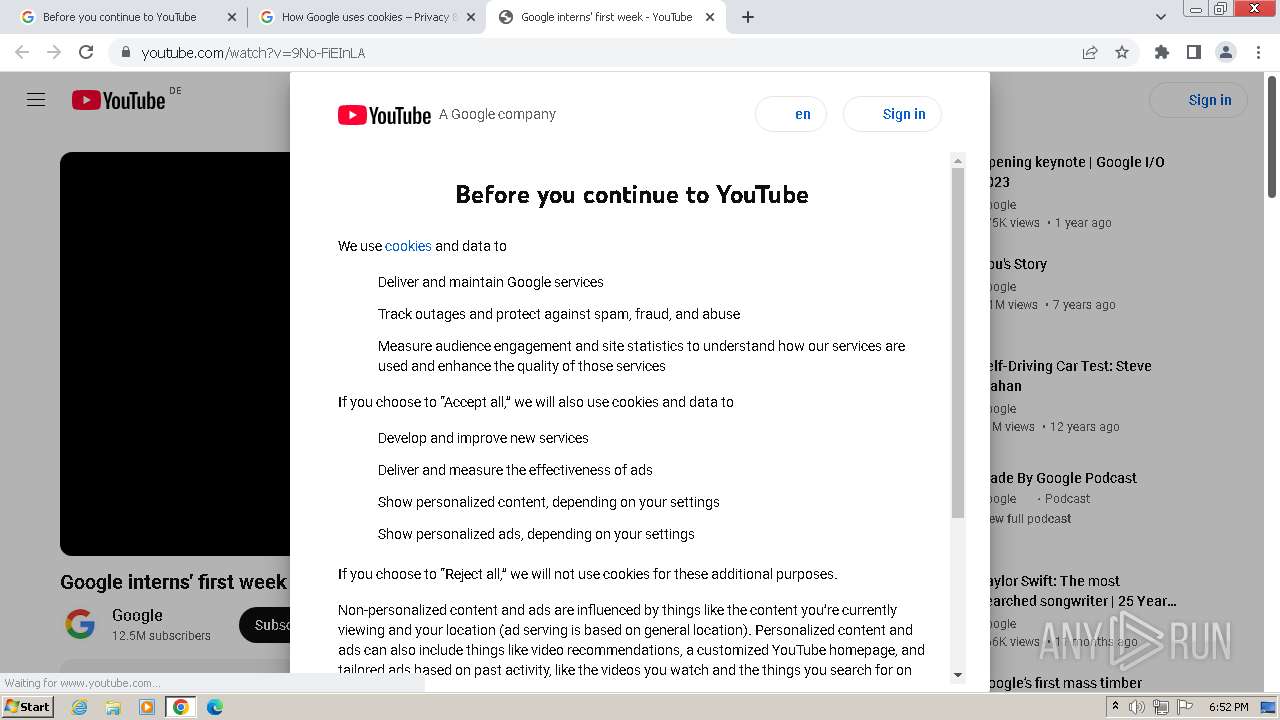This screenshot has height=720, width=1280.
Task: Share this page via the share icon
Action: click(x=1090, y=52)
